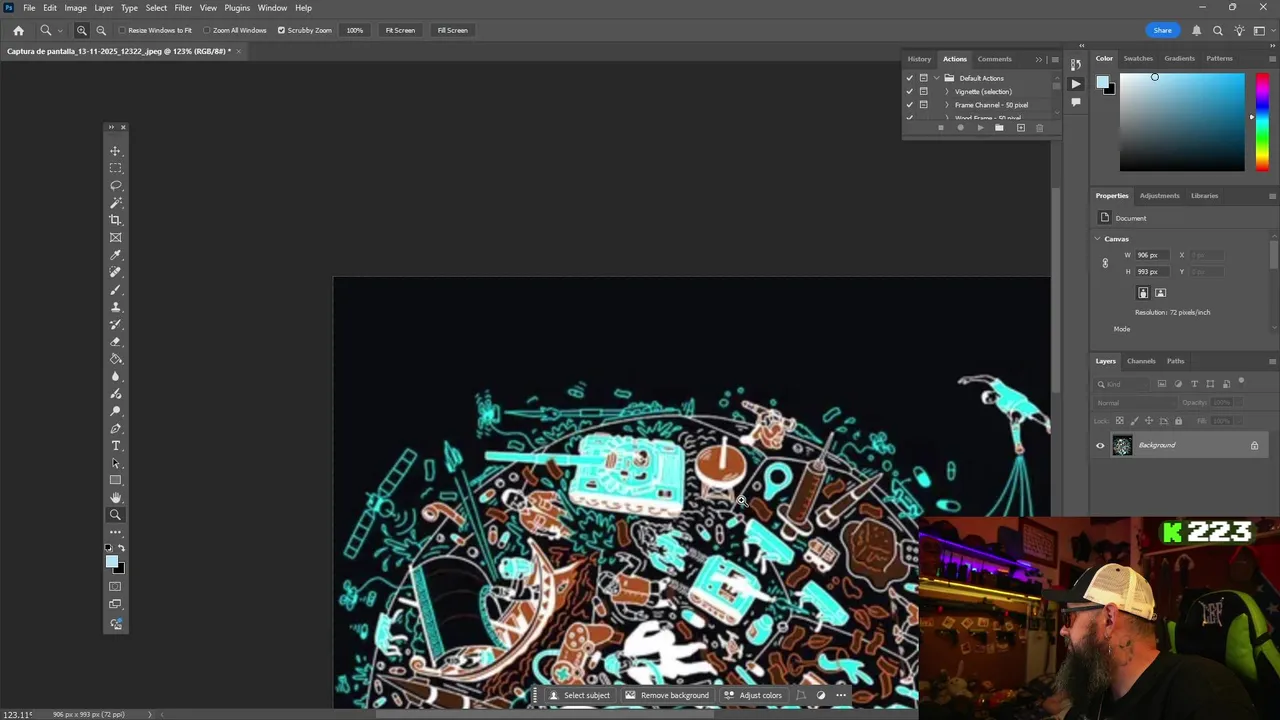Select the Magic Wand tool
Image resolution: width=1280 pixels, height=720 pixels.
115,203
